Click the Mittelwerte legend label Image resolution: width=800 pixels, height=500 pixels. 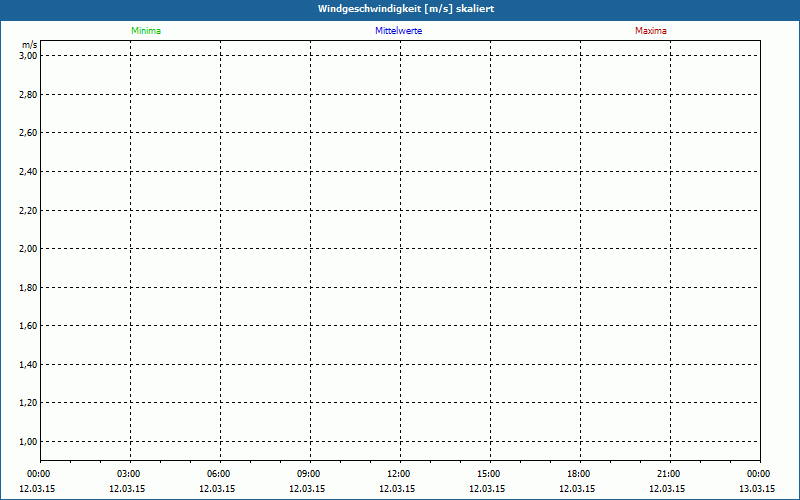[398, 31]
